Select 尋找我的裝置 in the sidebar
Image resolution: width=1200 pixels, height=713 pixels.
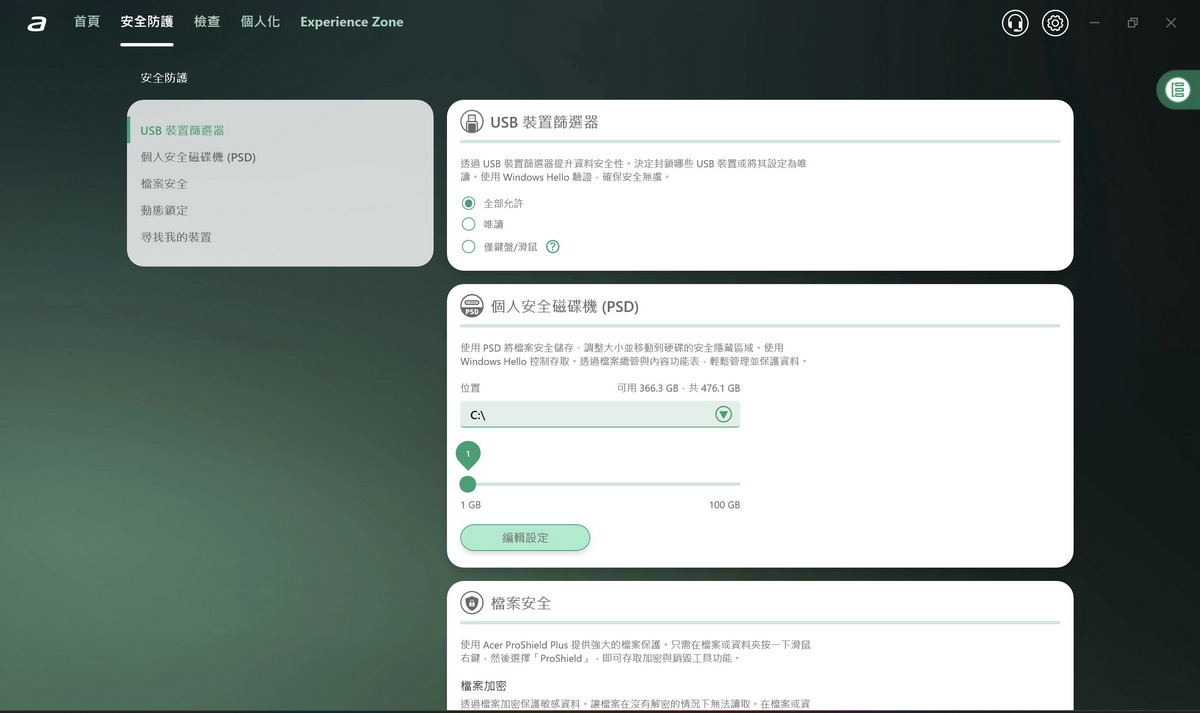176,237
